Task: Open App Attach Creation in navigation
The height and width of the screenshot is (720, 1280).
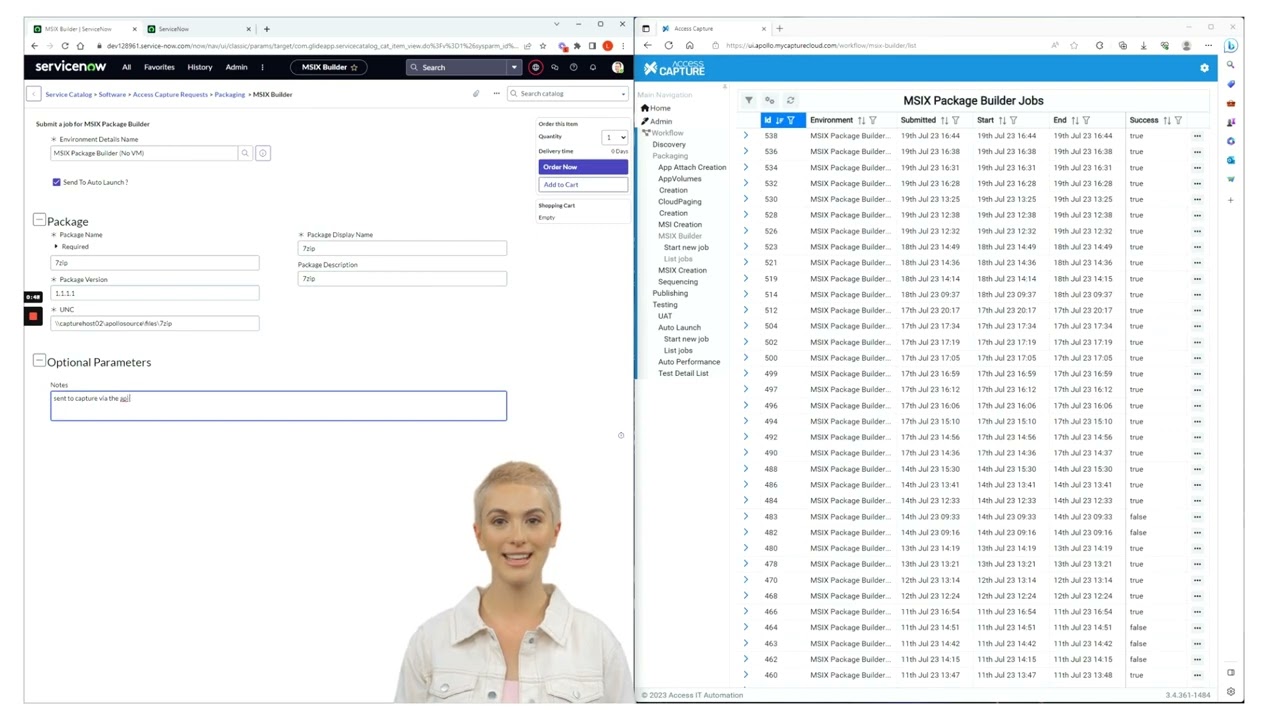Action: point(692,167)
